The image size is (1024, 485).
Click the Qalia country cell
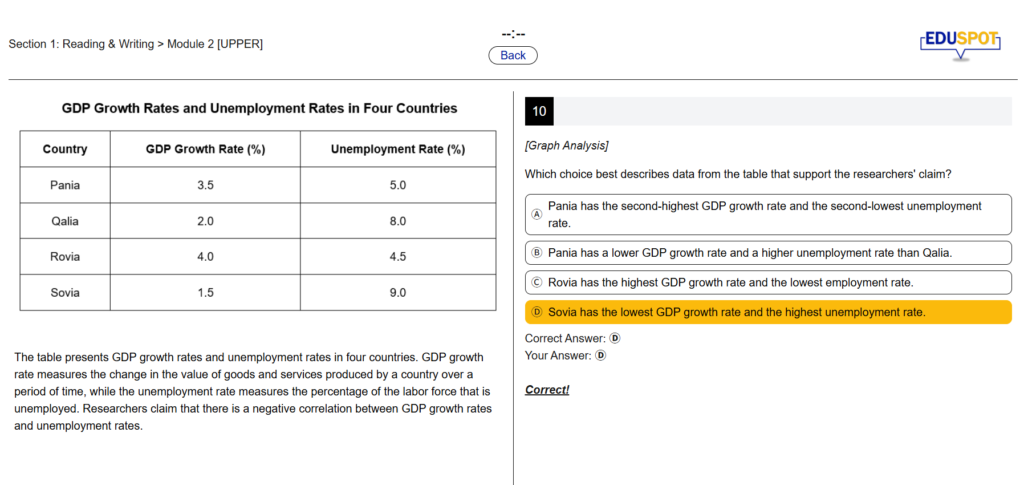[65, 221]
